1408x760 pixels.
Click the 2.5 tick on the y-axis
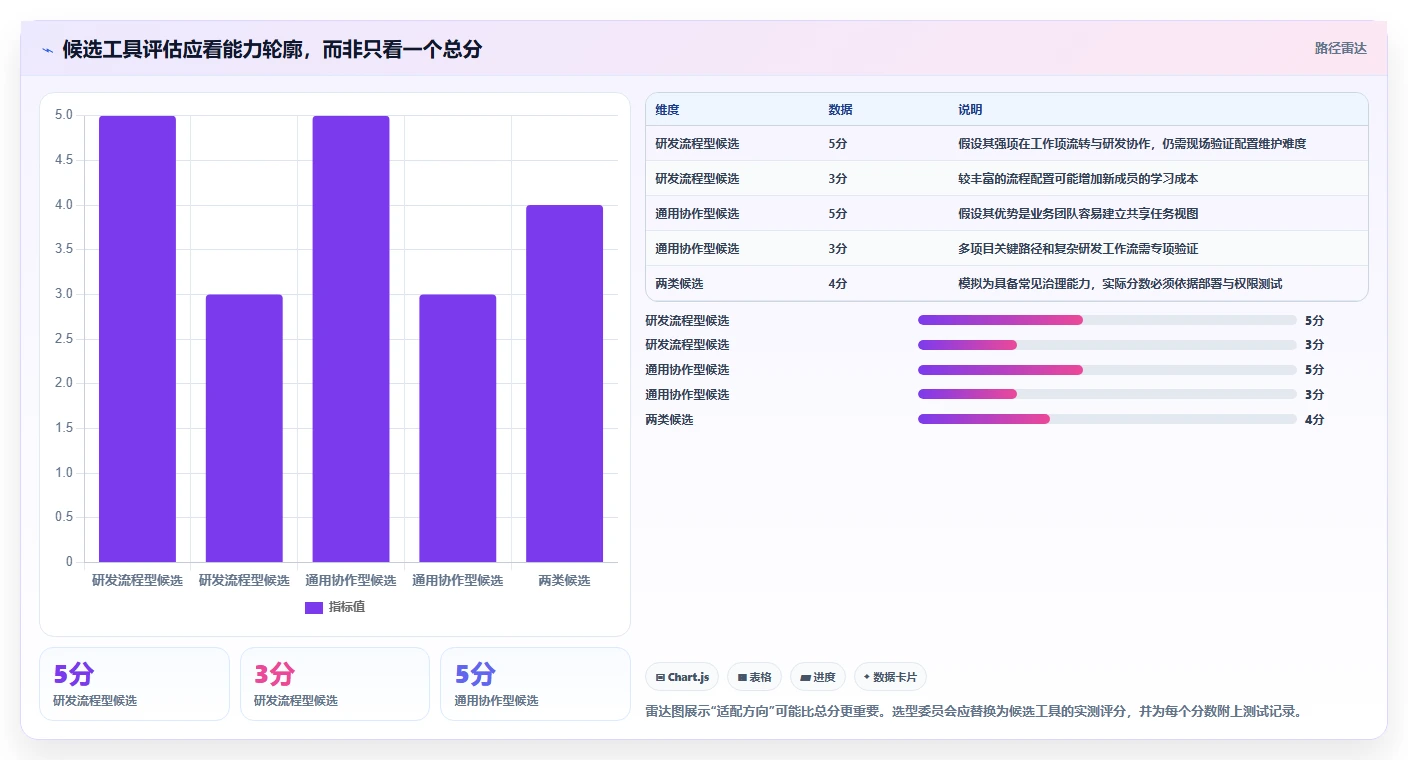coord(63,339)
